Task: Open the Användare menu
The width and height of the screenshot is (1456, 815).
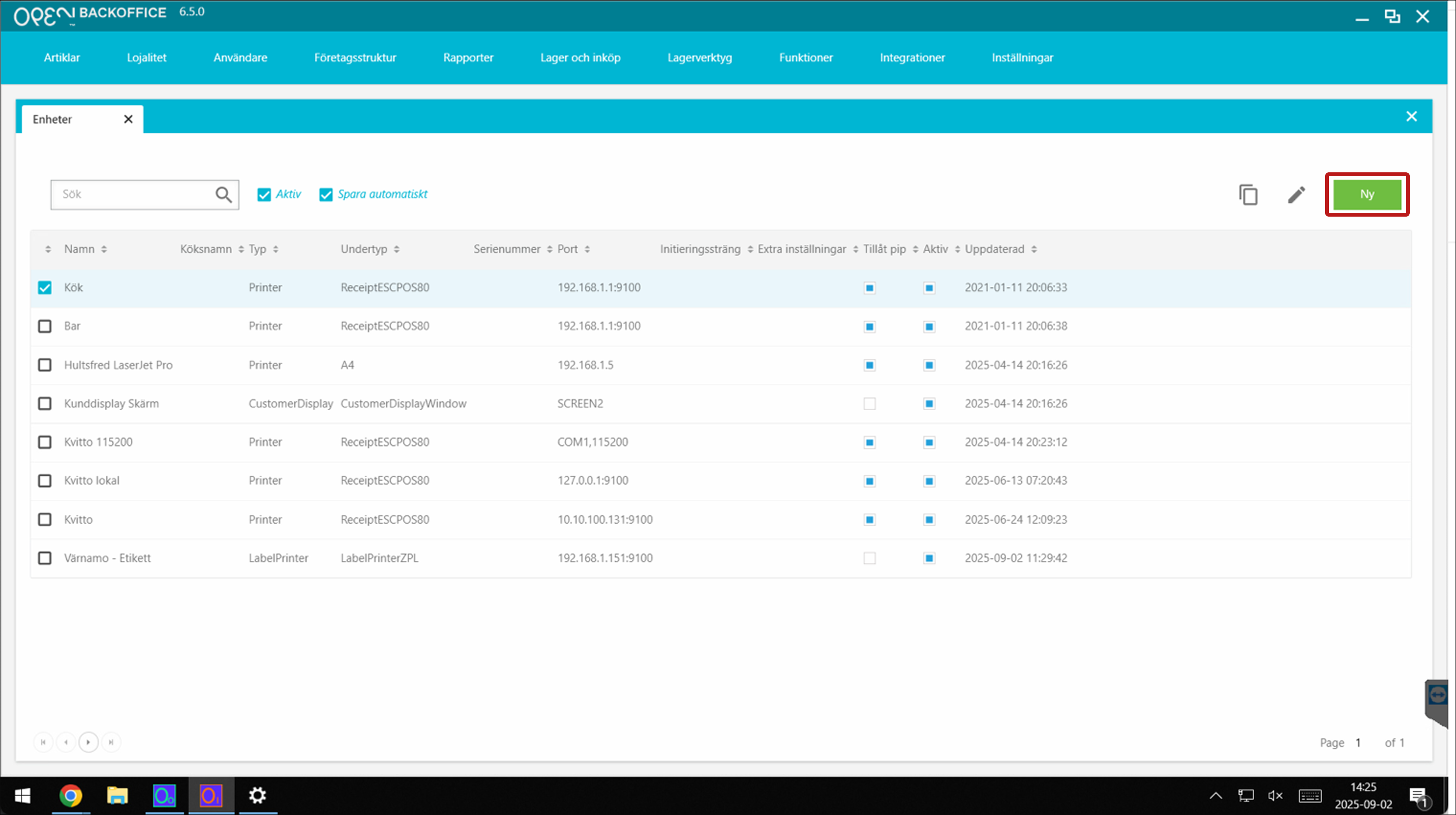Action: coord(240,58)
